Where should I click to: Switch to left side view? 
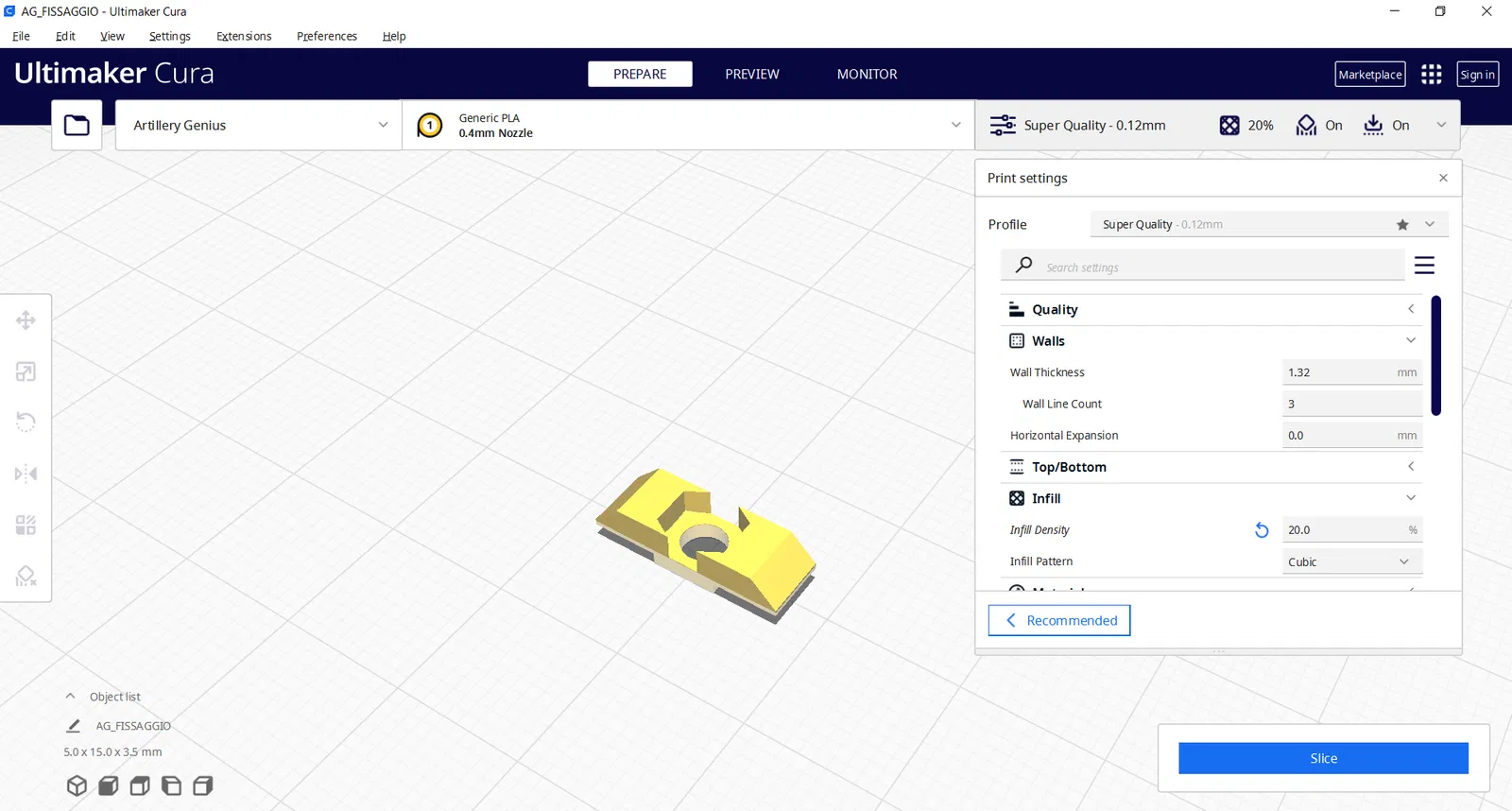tap(171, 785)
